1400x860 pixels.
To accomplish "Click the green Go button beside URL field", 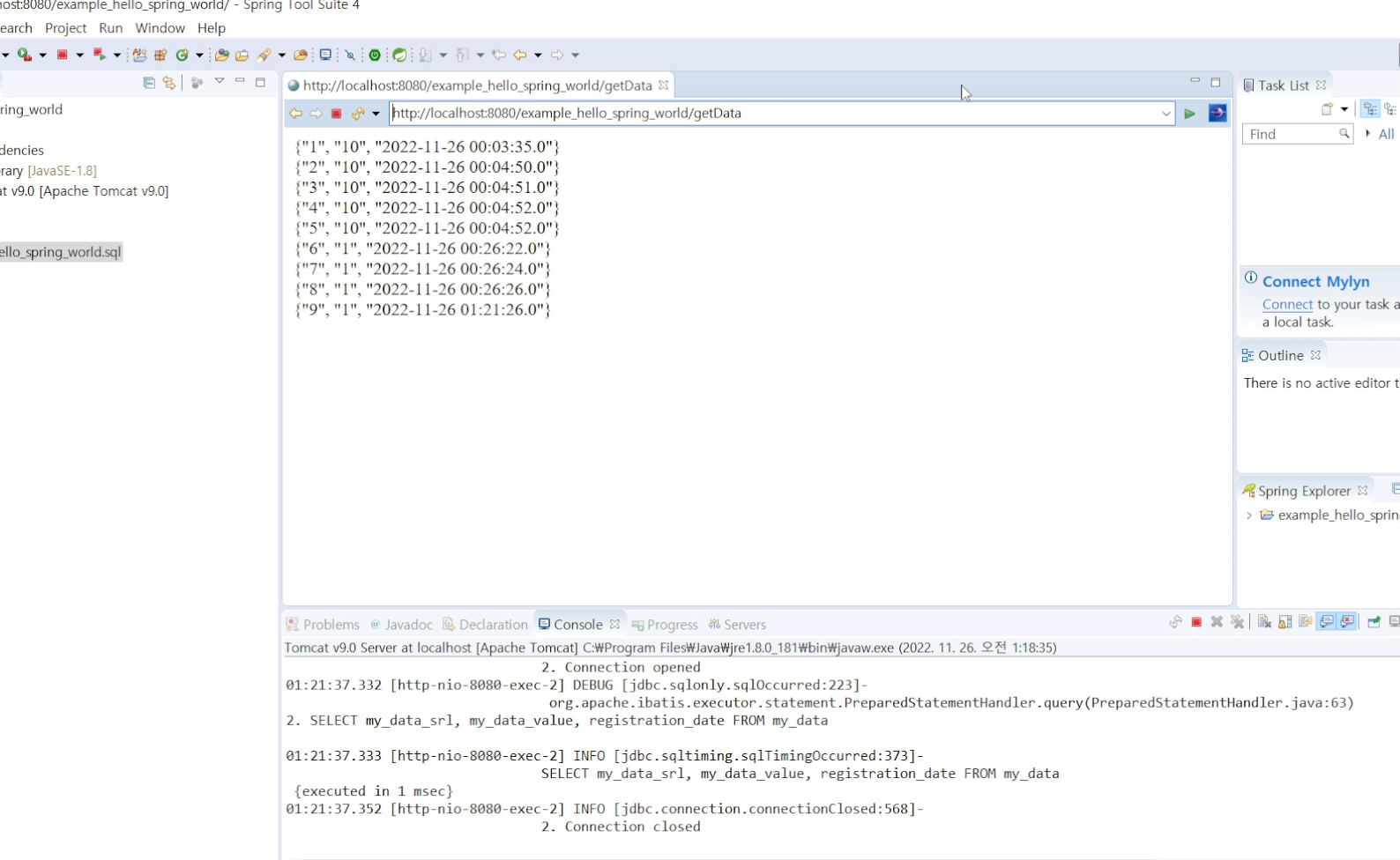I will click(1189, 113).
